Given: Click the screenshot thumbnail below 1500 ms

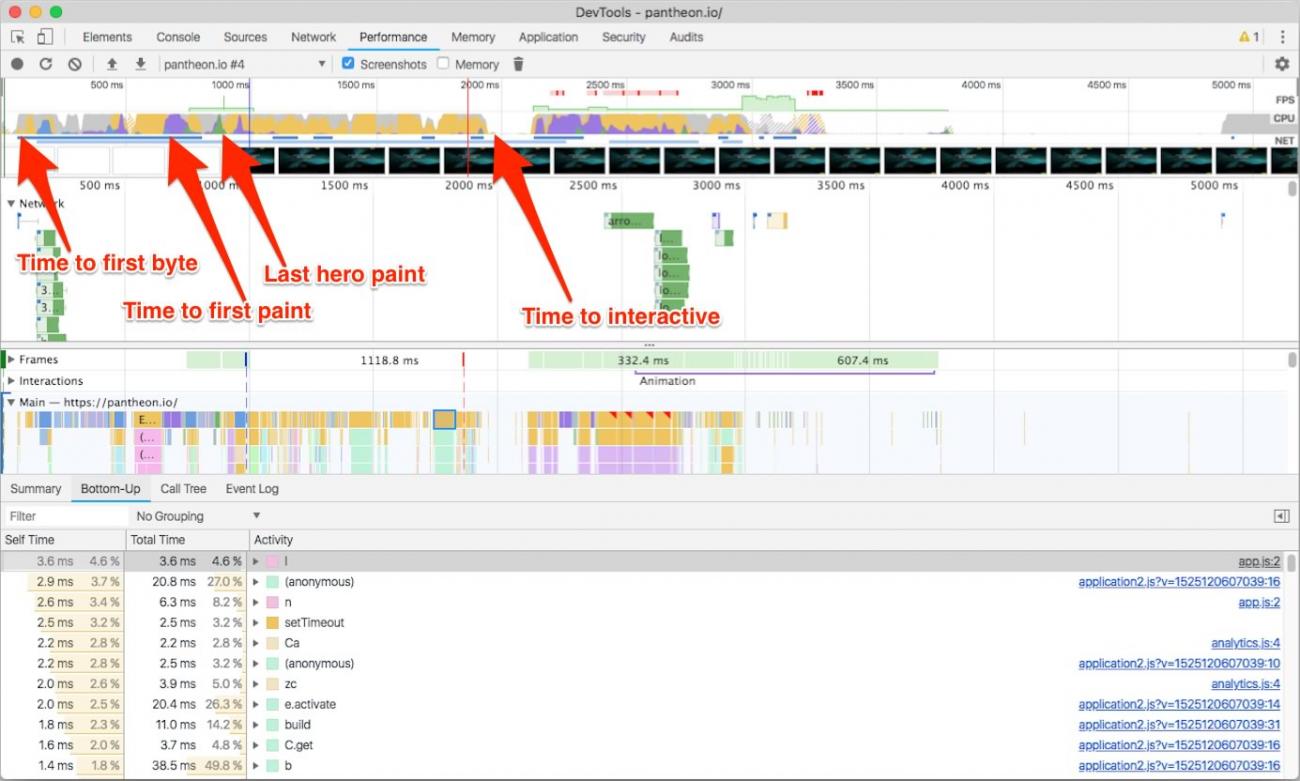Looking at the screenshot, I should (359, 161).
